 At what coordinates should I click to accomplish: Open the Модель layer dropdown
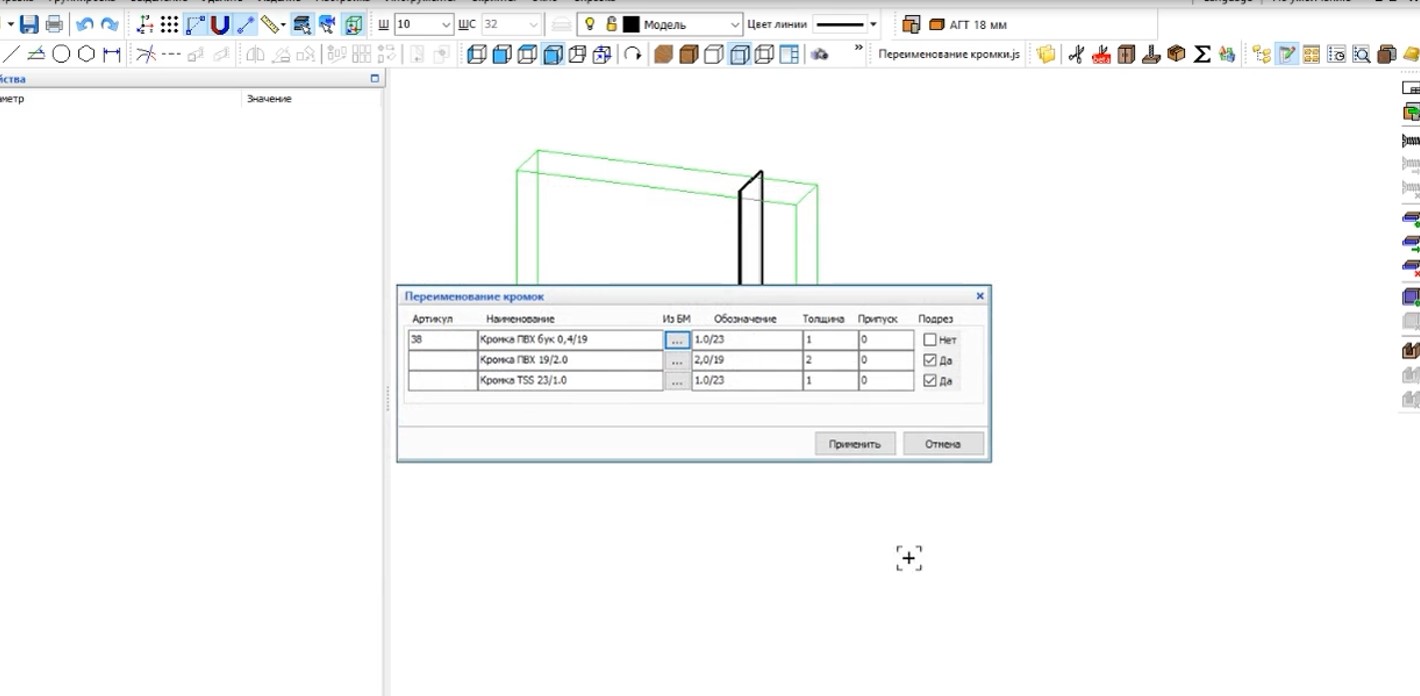coord(735,24)
